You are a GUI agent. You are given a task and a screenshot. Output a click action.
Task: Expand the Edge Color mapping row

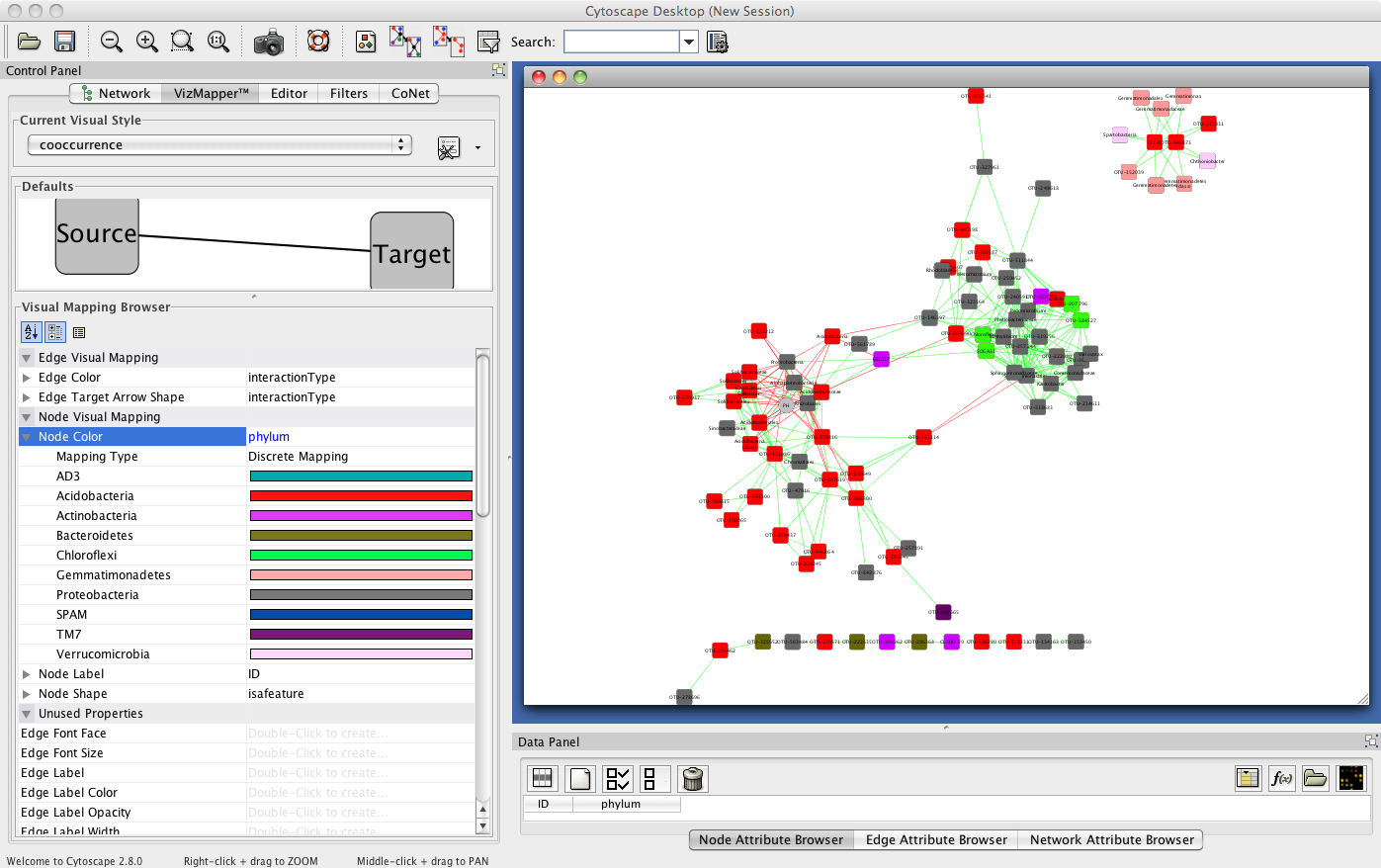click(x=27, y=378)
